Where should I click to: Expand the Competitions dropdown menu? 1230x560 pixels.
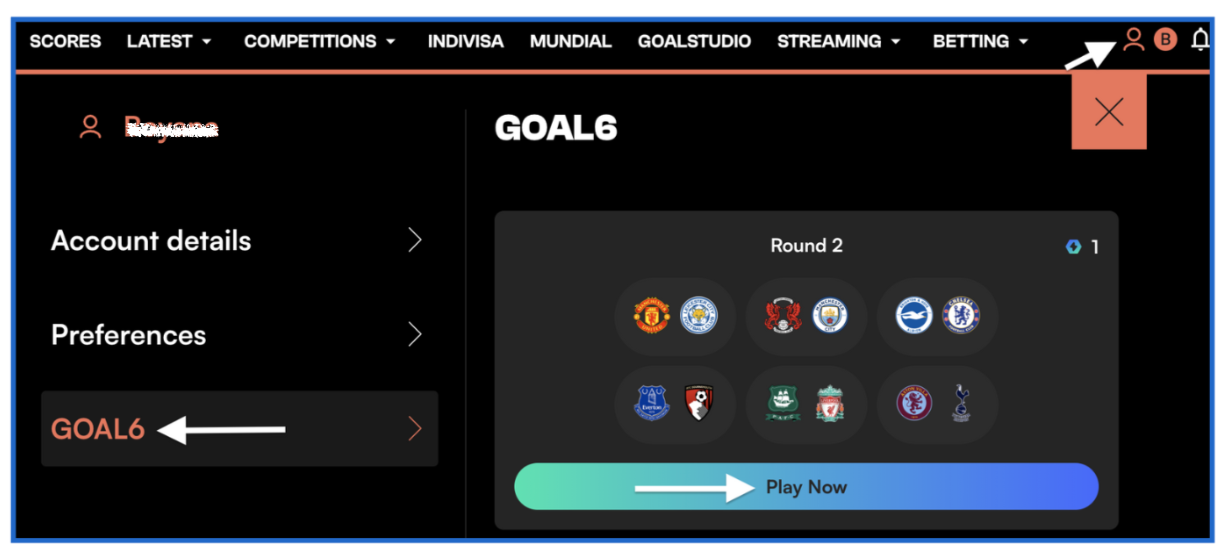point(320,41)
